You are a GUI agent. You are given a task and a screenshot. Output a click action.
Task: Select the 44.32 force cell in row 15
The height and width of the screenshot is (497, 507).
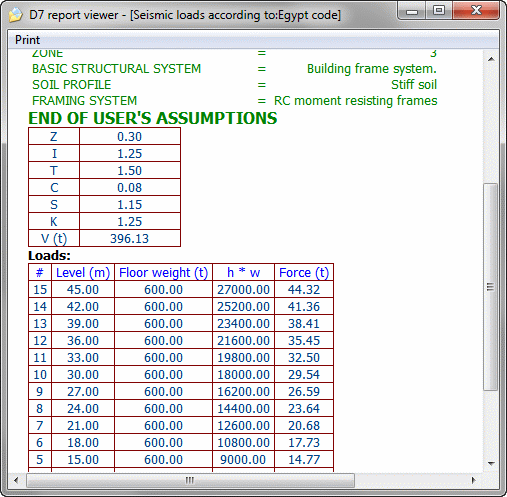[304, 289]
